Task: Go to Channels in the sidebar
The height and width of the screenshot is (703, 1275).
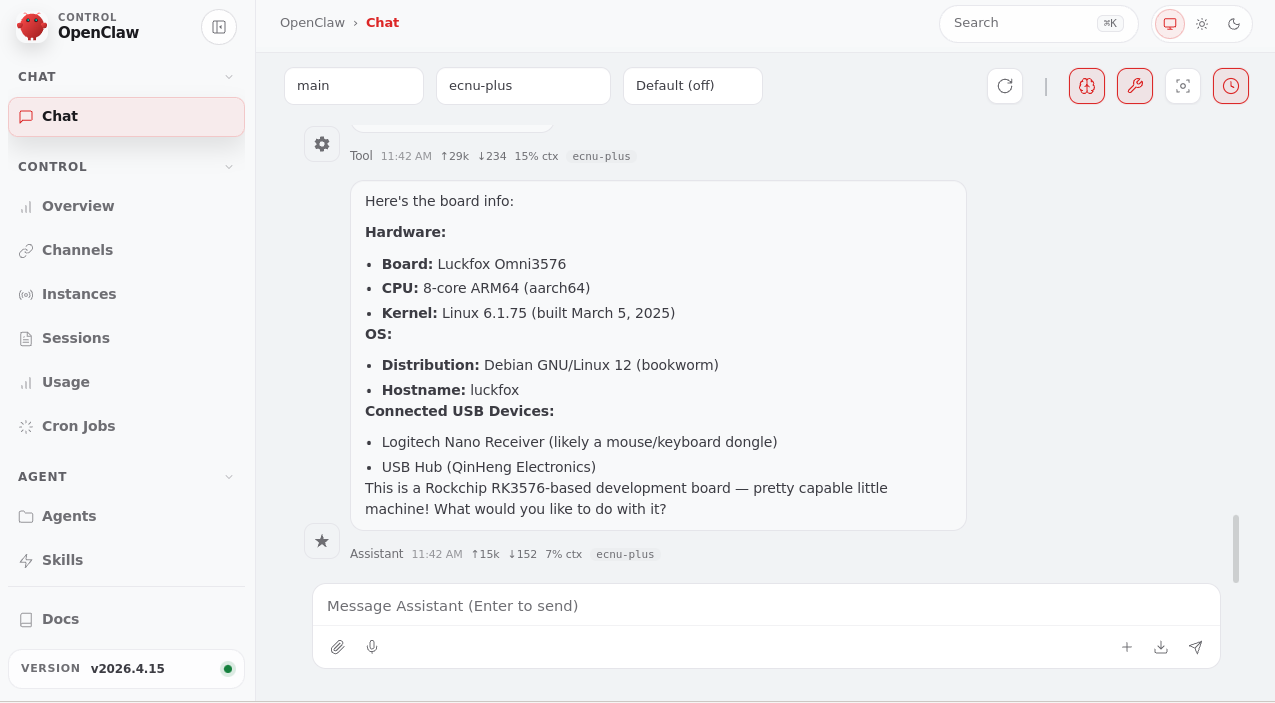Action: [x=126, y=250]
